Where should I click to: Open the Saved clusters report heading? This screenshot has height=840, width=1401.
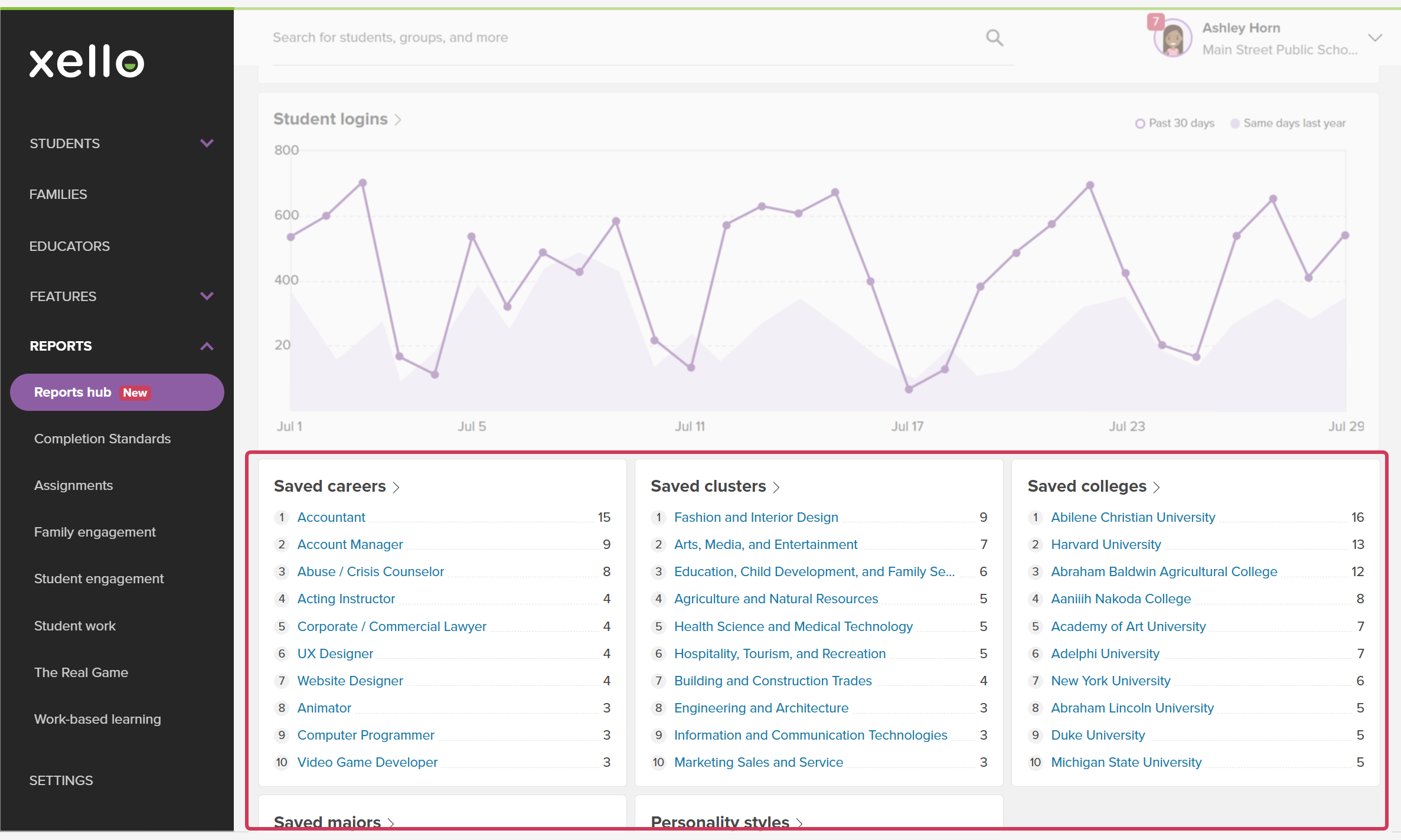pos(708,486)
